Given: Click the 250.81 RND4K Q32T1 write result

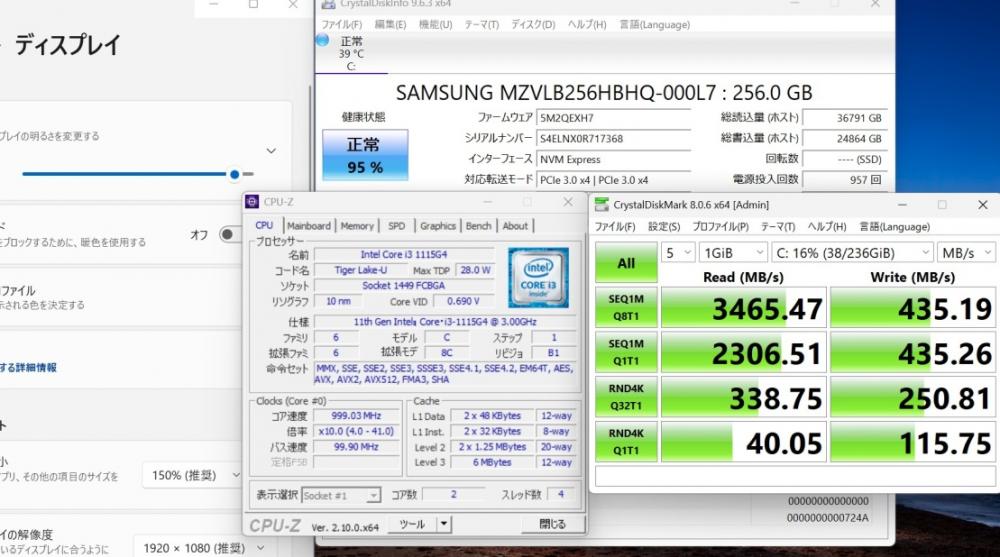Looking at the screenshot, I should pyautogui.click(x=913, y=398).
